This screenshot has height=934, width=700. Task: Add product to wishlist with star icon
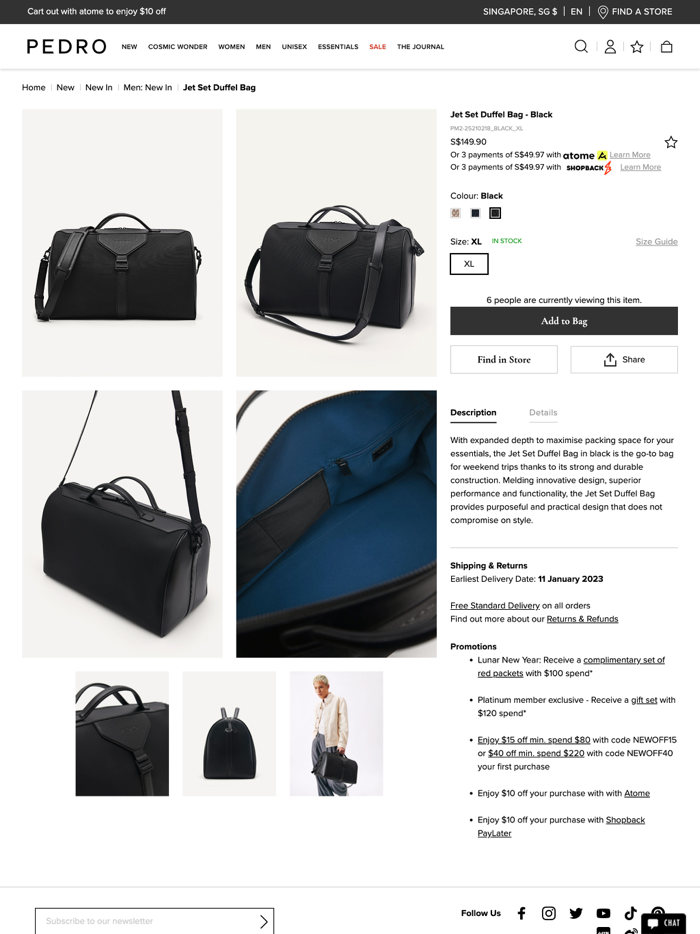[671, 142]
